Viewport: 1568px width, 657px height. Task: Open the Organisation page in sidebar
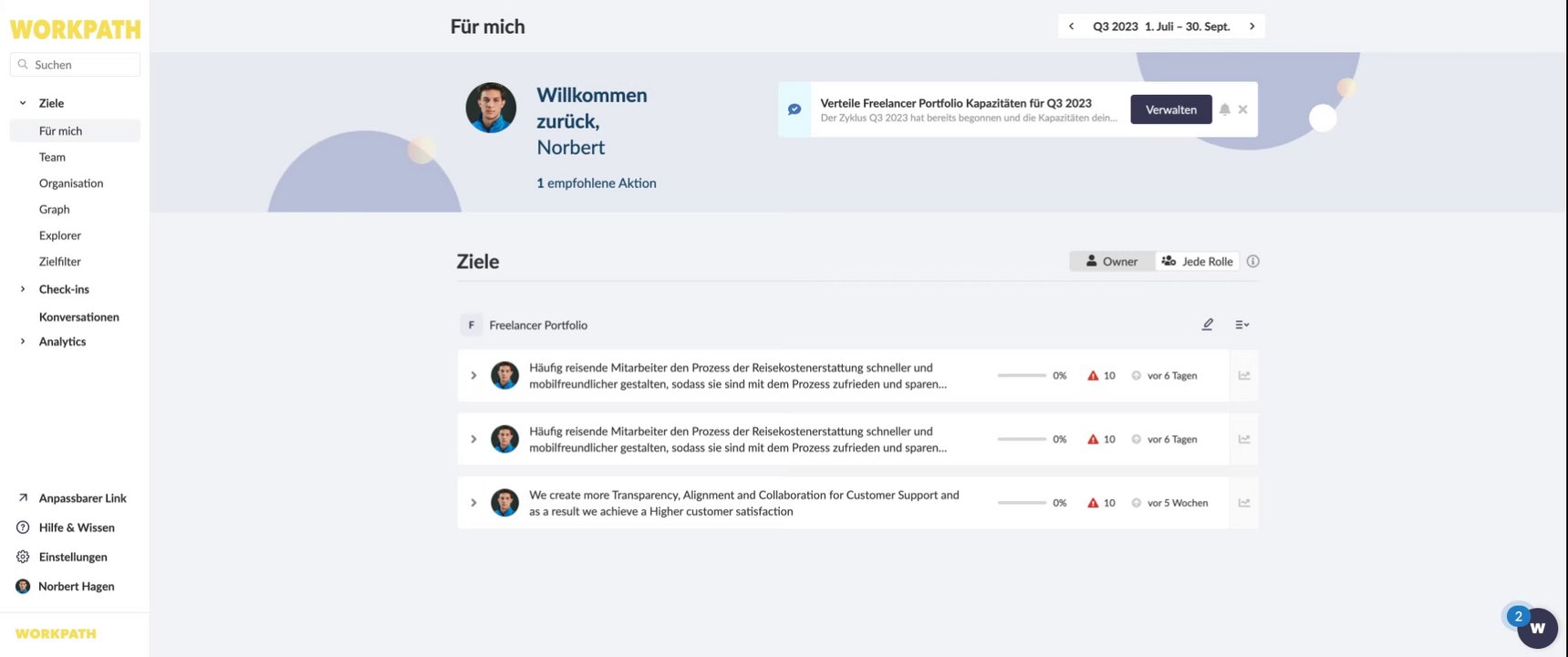(x=71, y=183)
